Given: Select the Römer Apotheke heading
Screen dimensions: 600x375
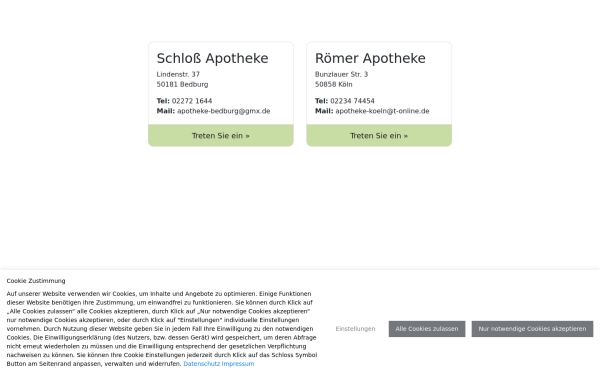Looking at the screenshot, I should [370, 59].
